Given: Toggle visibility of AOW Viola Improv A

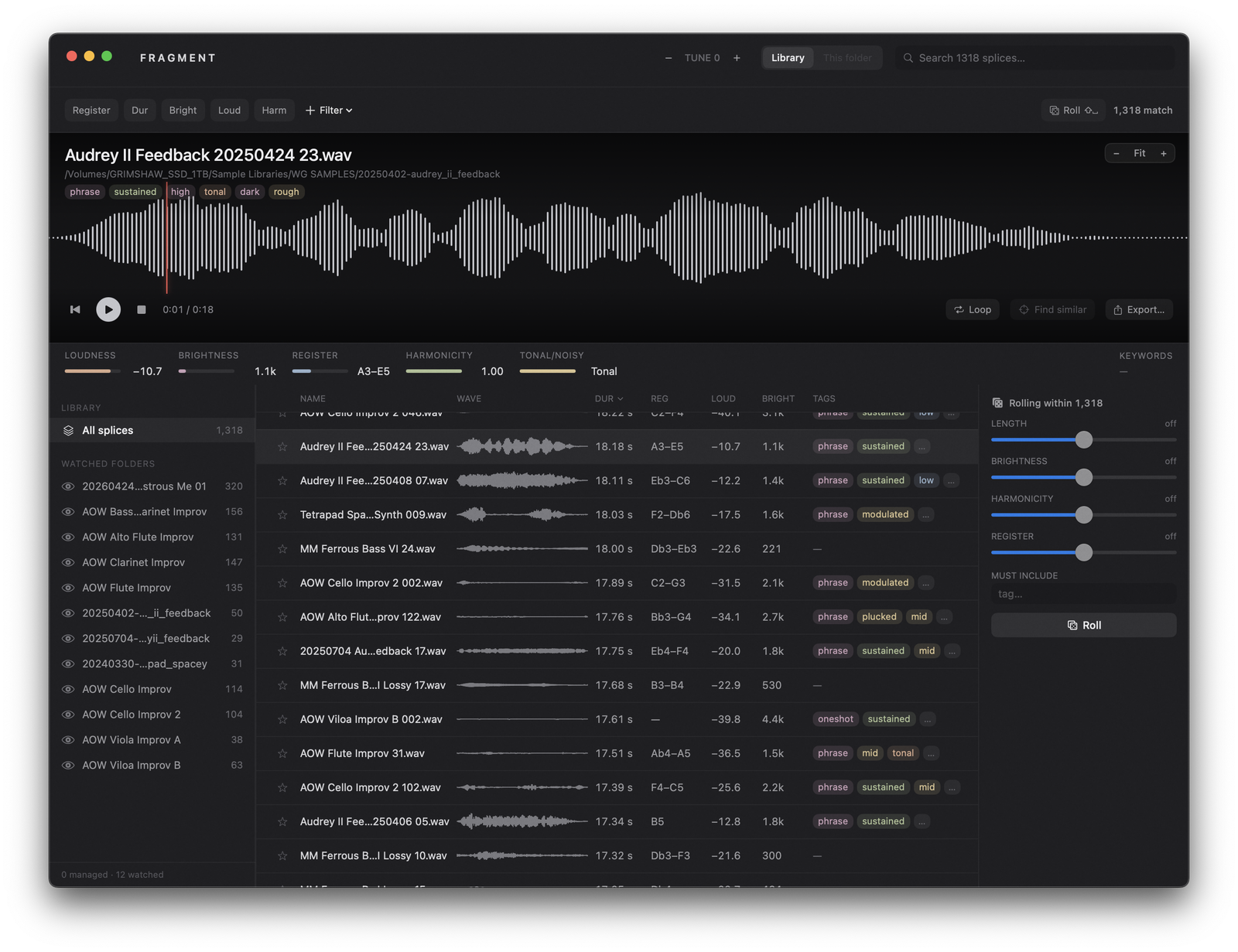Looking at the screenshot, I should click(x=68, y=740).
